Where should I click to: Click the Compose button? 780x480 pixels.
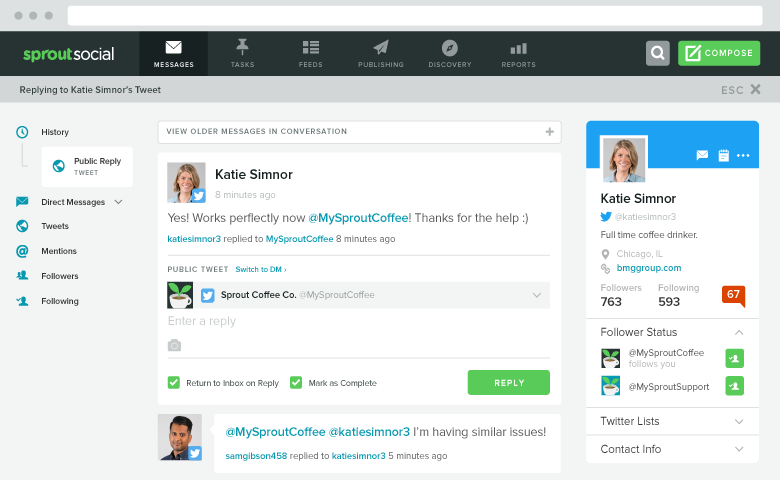coord(719,53)
